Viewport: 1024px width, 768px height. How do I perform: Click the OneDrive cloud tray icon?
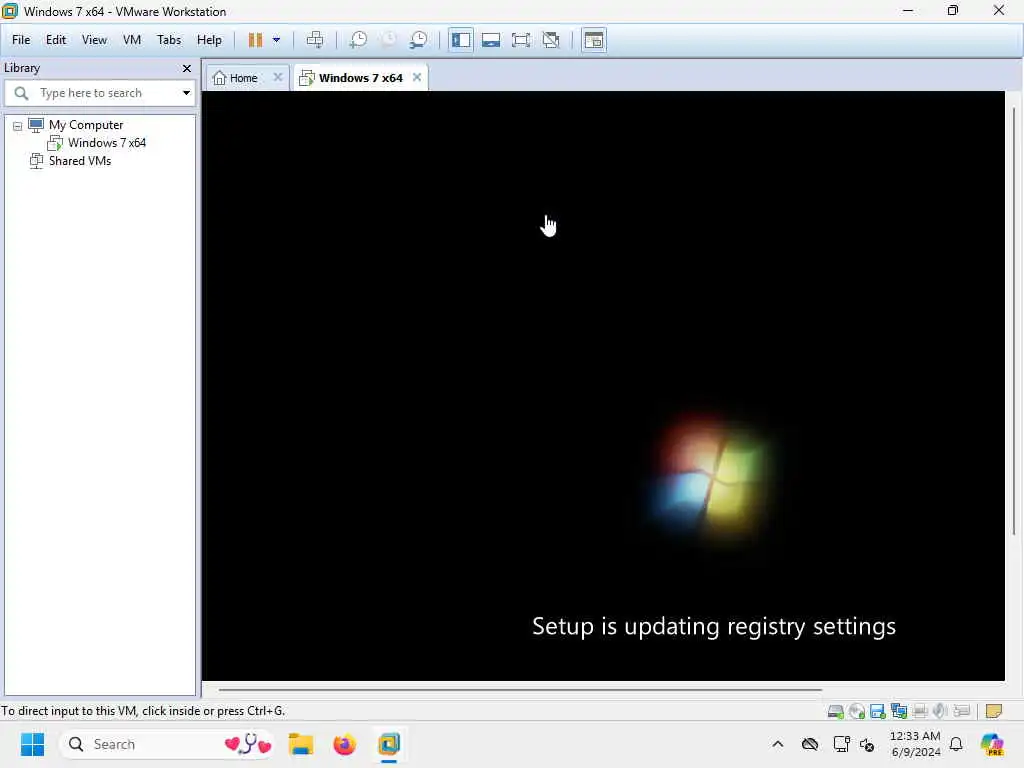pyautogui.click(x=810, y=744)
